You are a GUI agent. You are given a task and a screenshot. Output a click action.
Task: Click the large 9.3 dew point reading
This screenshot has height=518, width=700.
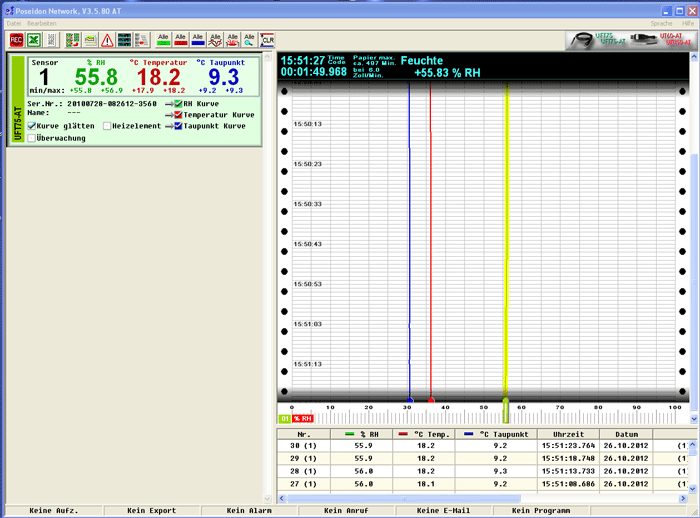tap(224, 77)
